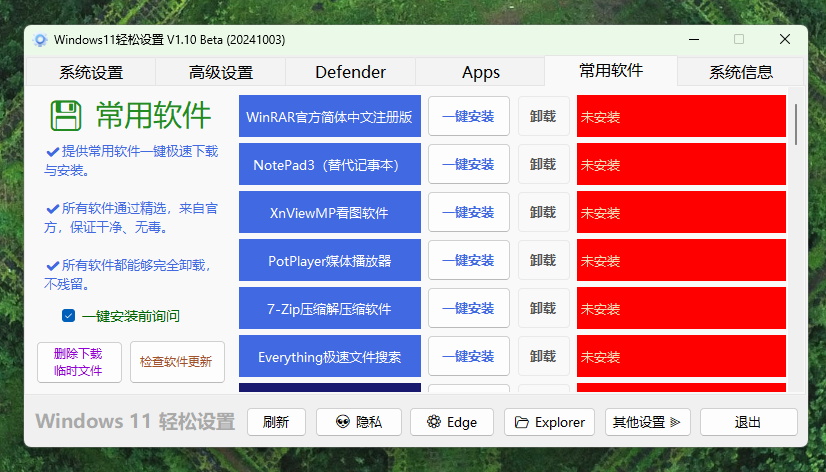
Task: Click 检查软件更新 button
Action: [x=177, y=362]
